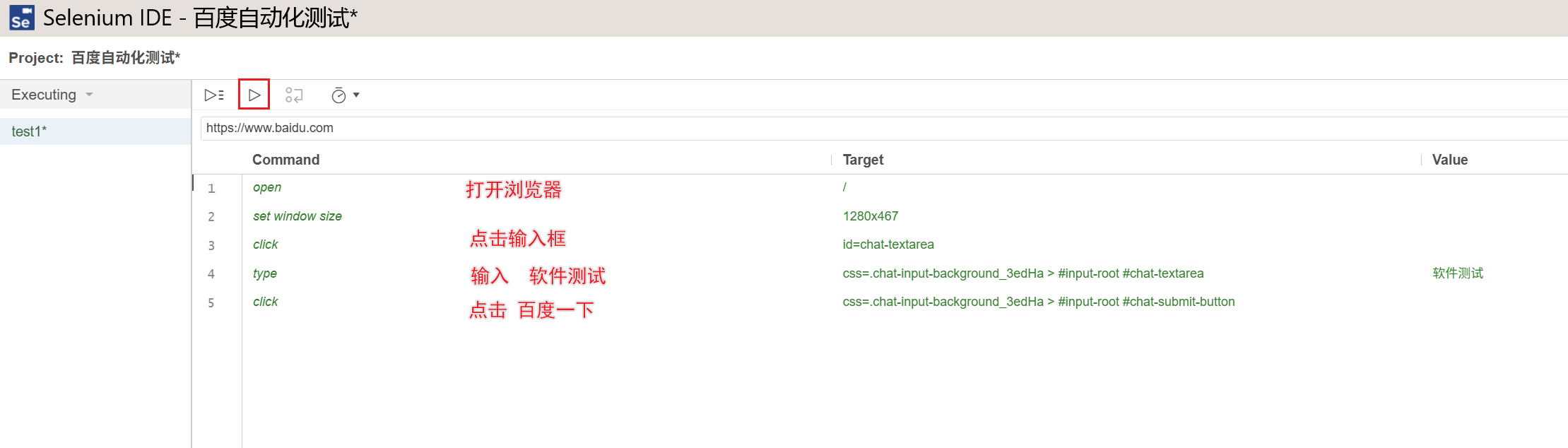Click the test execution speed timer icon
The width and height of the screenshot is (1568, 448).
(x=338, y=95)
